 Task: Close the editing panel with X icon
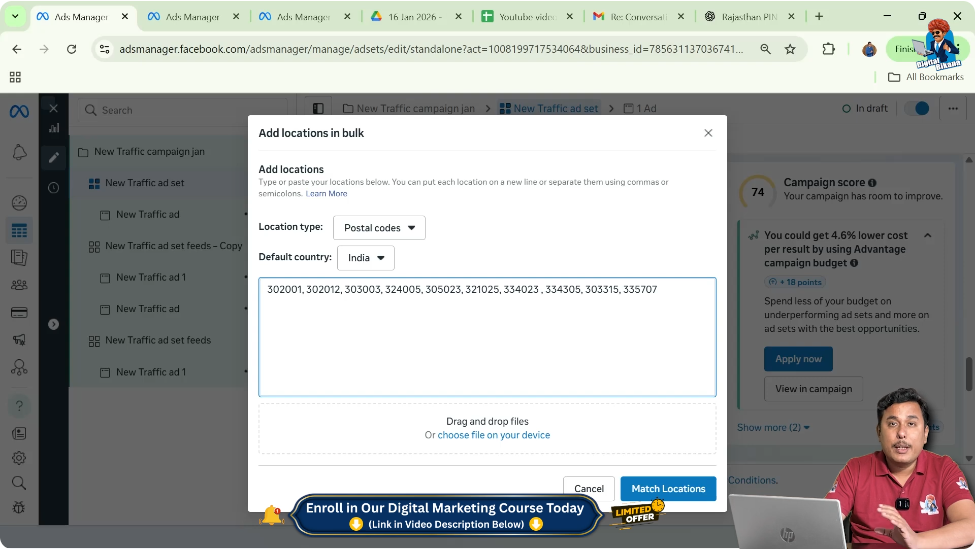(54, 108)
